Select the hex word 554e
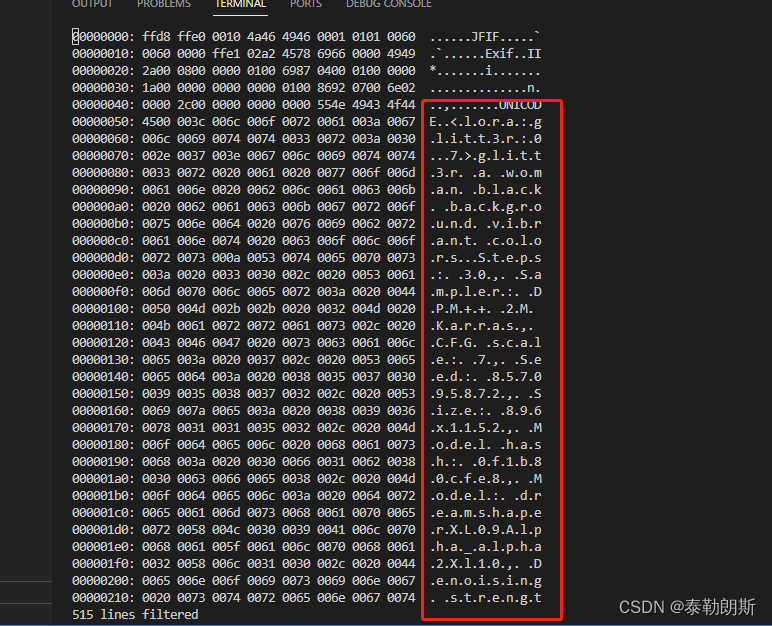 click(331, 104)
